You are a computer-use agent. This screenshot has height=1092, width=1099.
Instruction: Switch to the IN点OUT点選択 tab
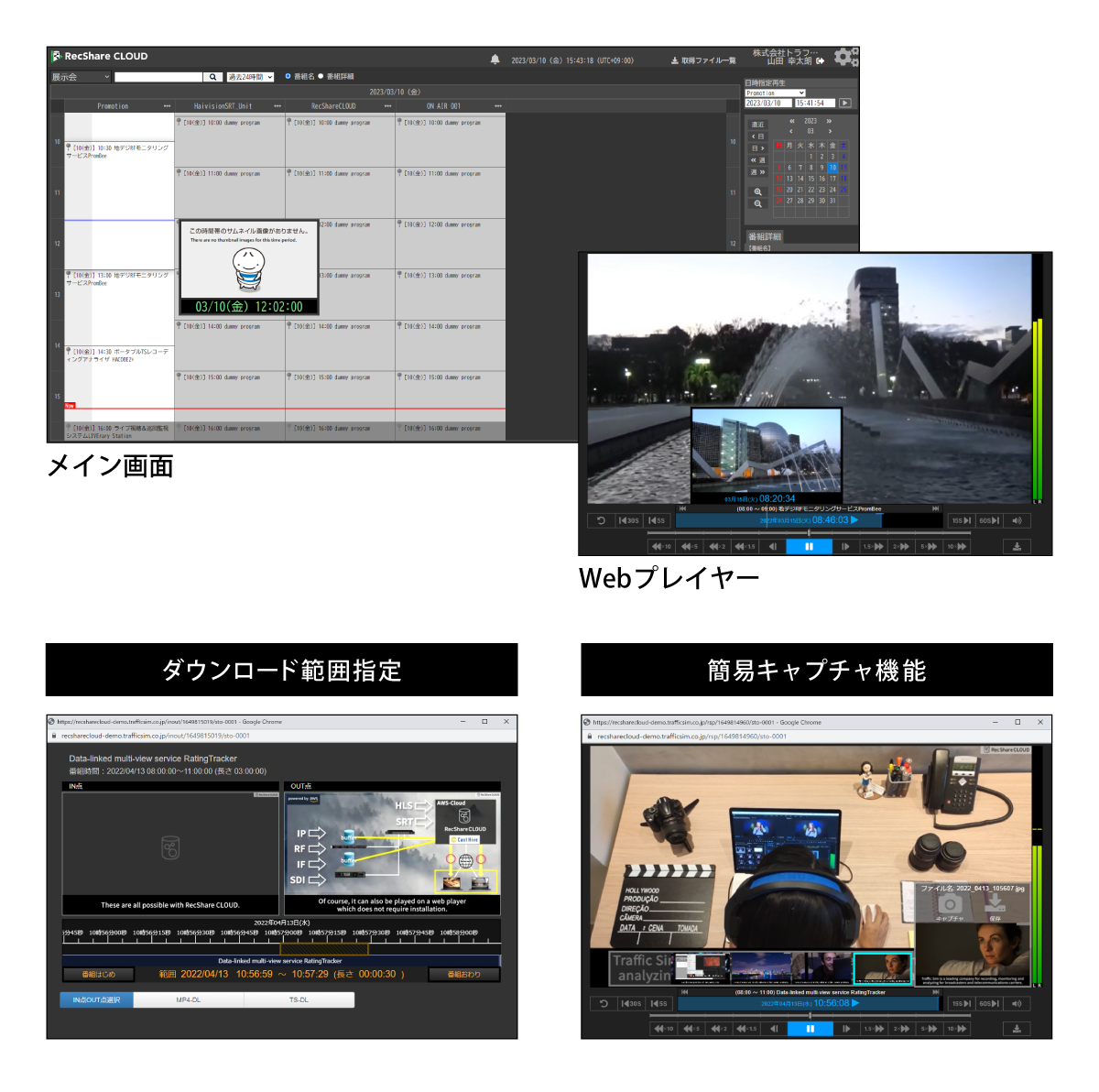tap(97, 999)
